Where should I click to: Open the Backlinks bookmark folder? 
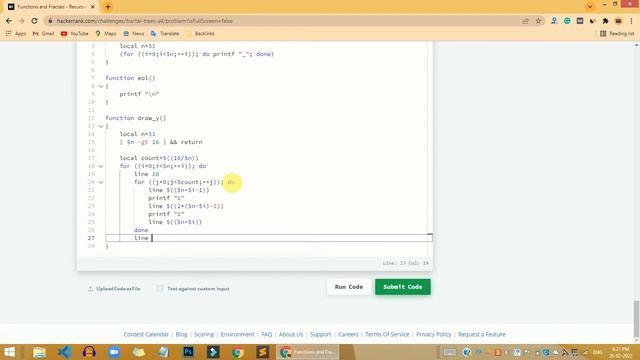[x=200, y=33]
